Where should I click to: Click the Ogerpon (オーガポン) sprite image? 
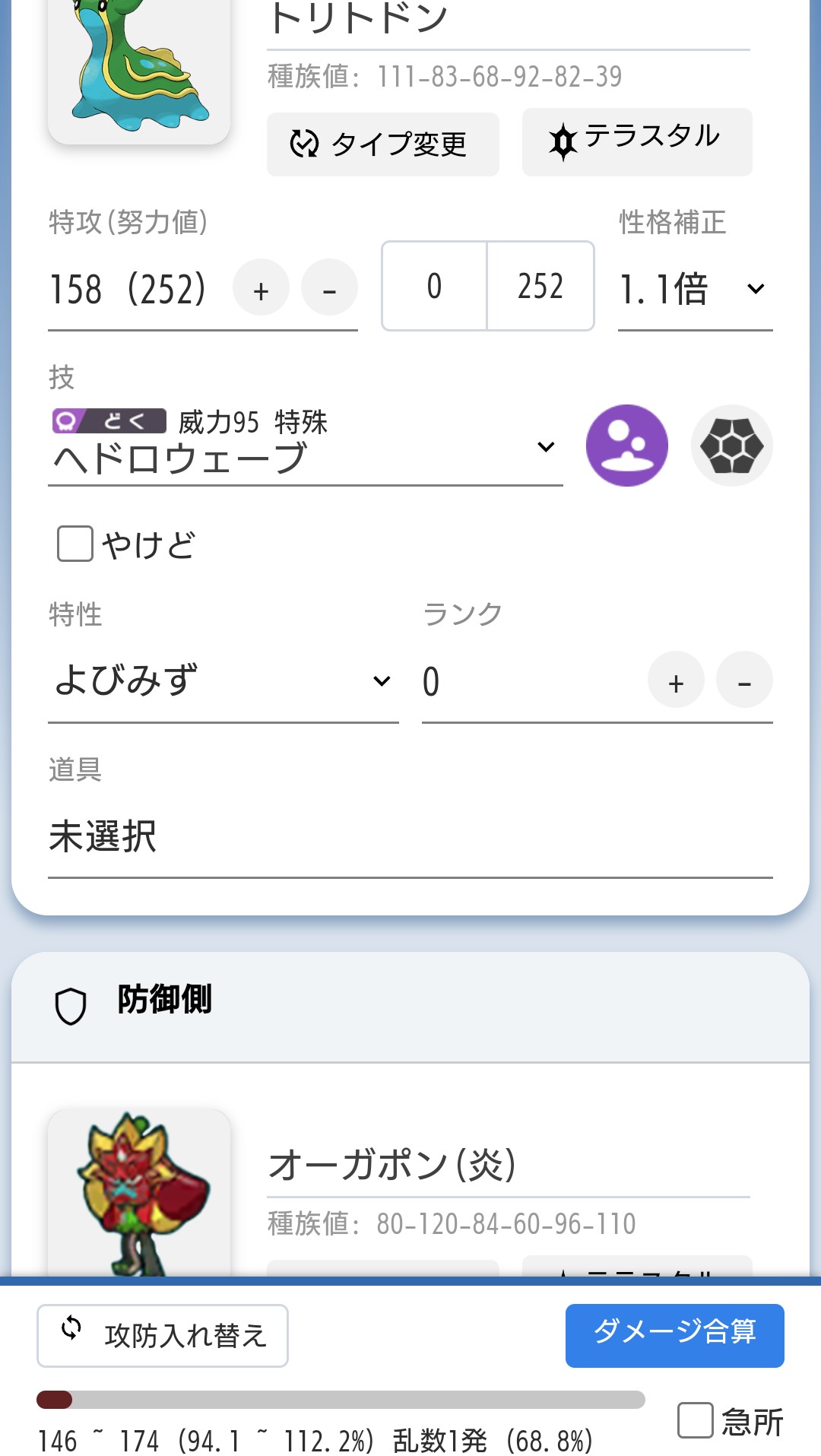coord(139,1192)
